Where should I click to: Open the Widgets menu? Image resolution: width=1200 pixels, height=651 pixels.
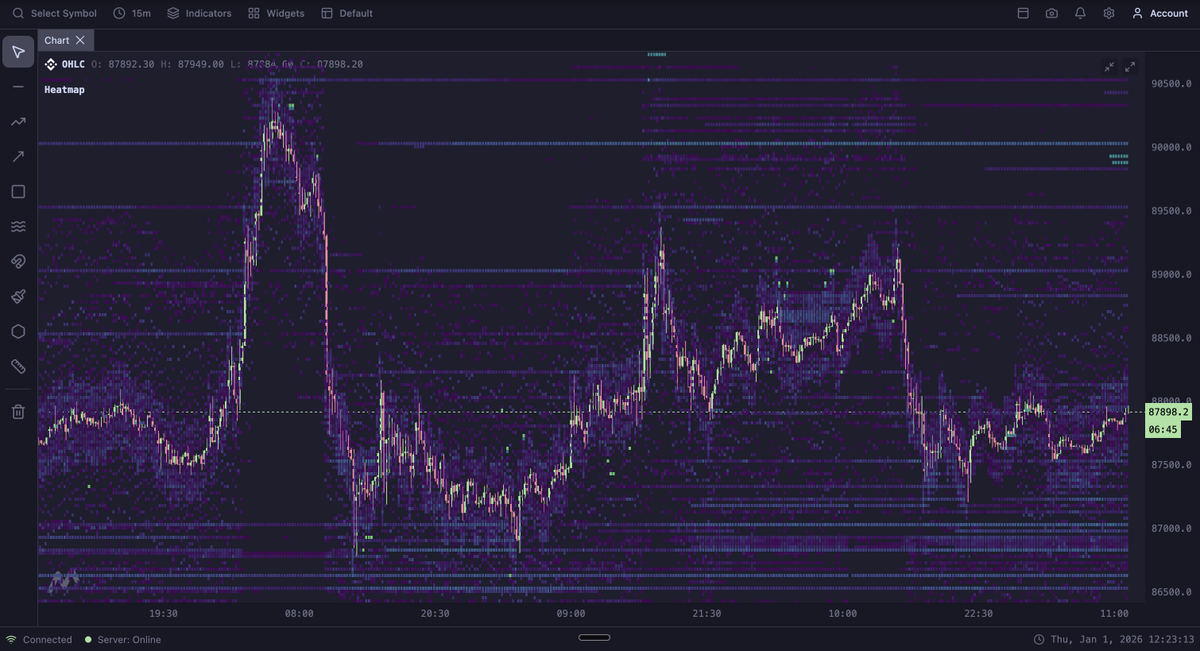point(276,13)
